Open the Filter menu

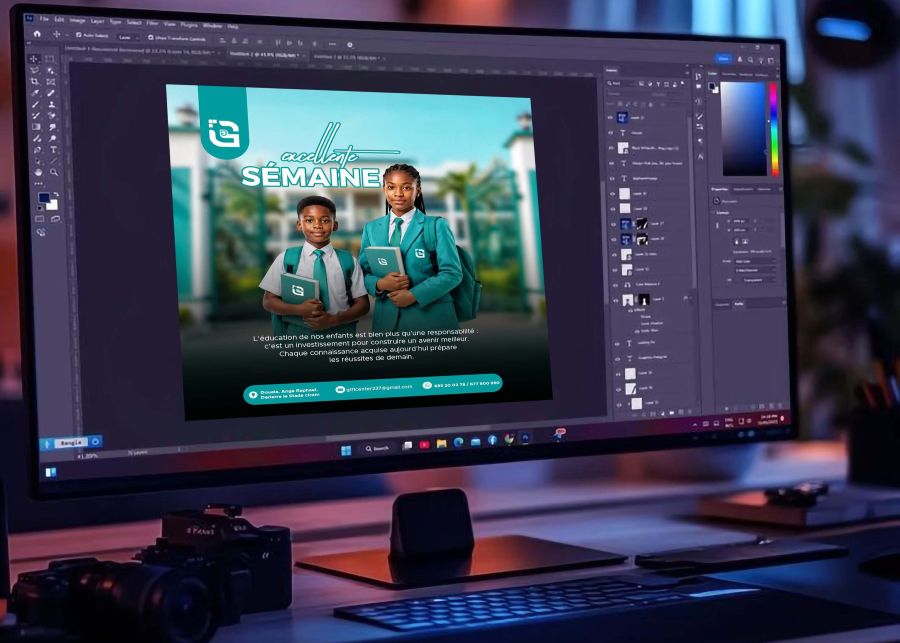click(x=152, y=23)
